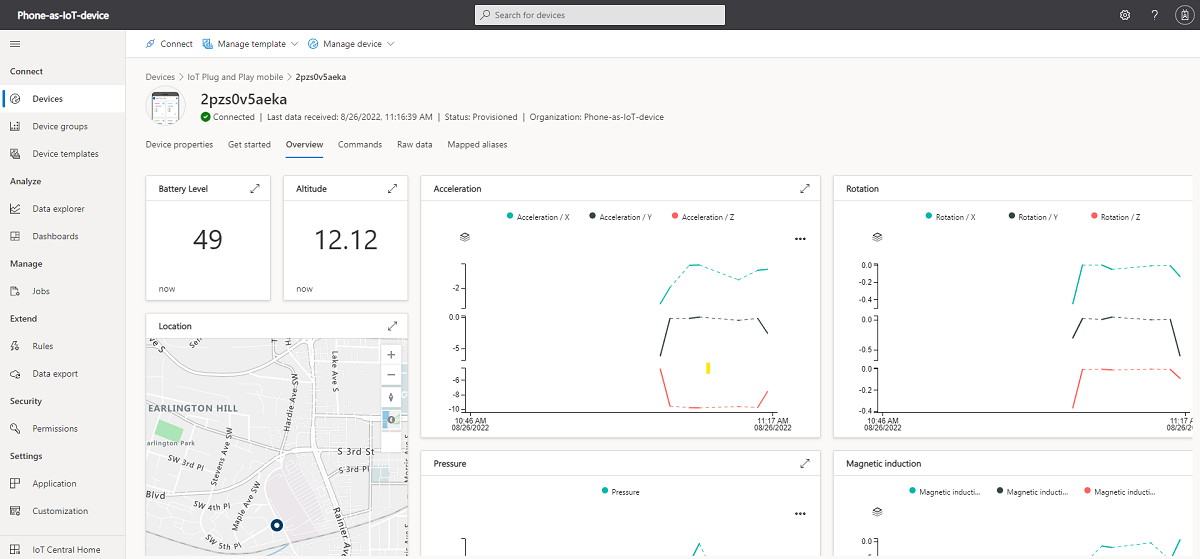Click the Rules sidebar icon
The height and width of the screenshot is (559, 1200).
(15, 346)
